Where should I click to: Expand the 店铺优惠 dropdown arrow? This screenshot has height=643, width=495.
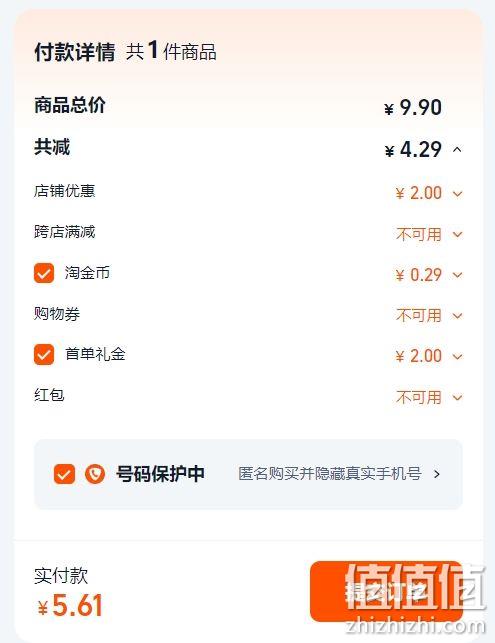pos(457,194)
